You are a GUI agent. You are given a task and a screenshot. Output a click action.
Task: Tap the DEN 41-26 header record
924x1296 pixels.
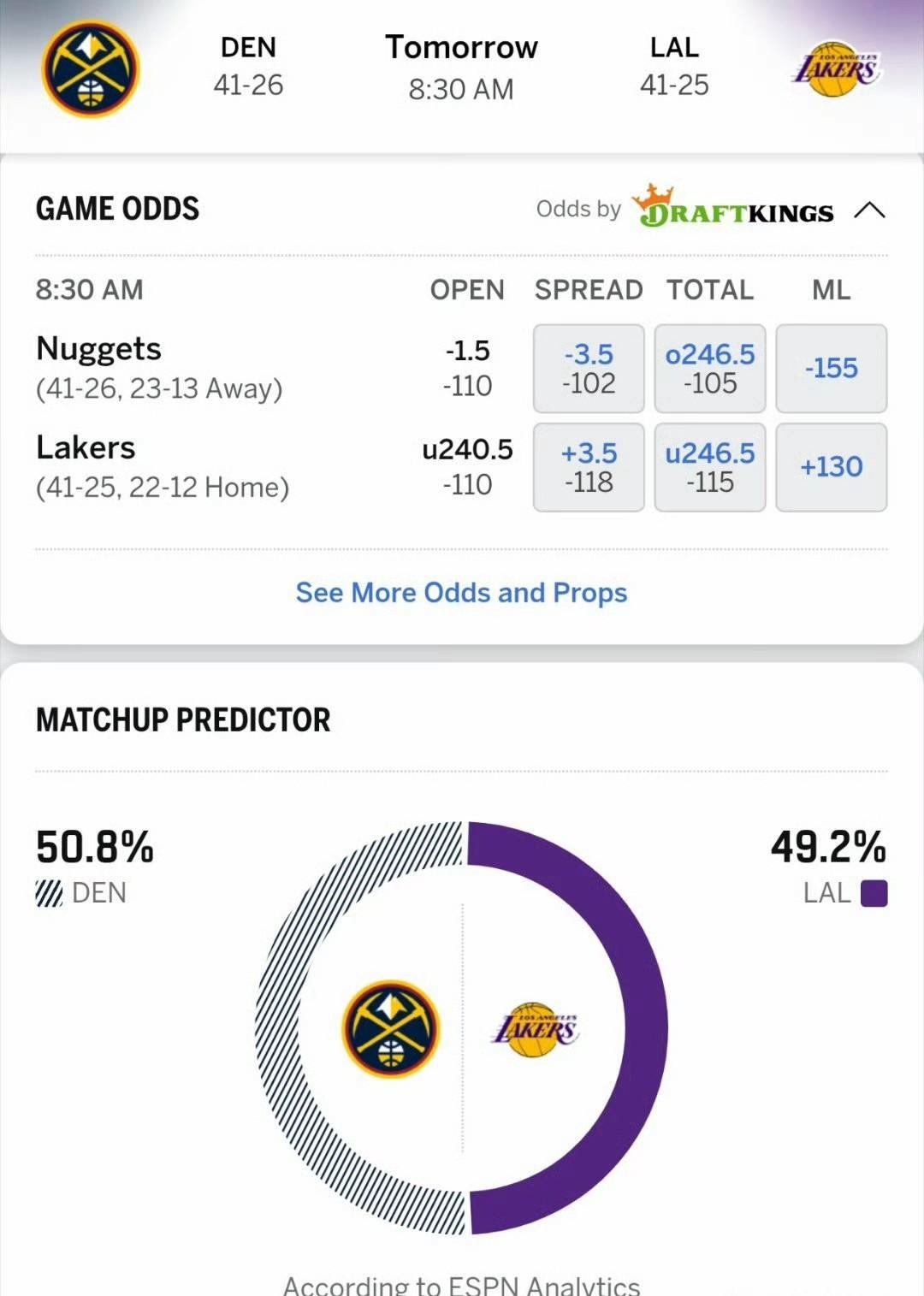(248, 66)
